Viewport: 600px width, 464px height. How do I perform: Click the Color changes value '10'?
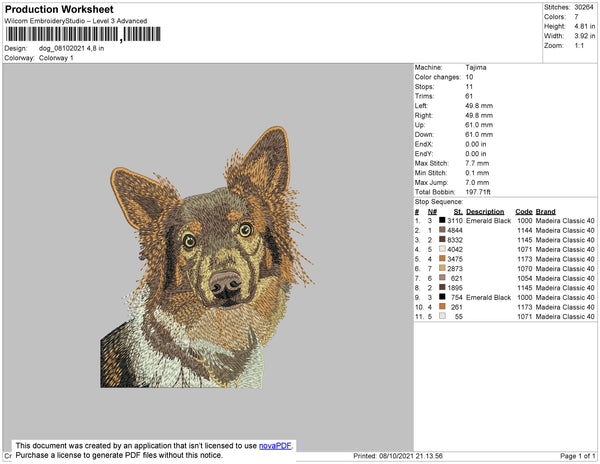[470, 77]
